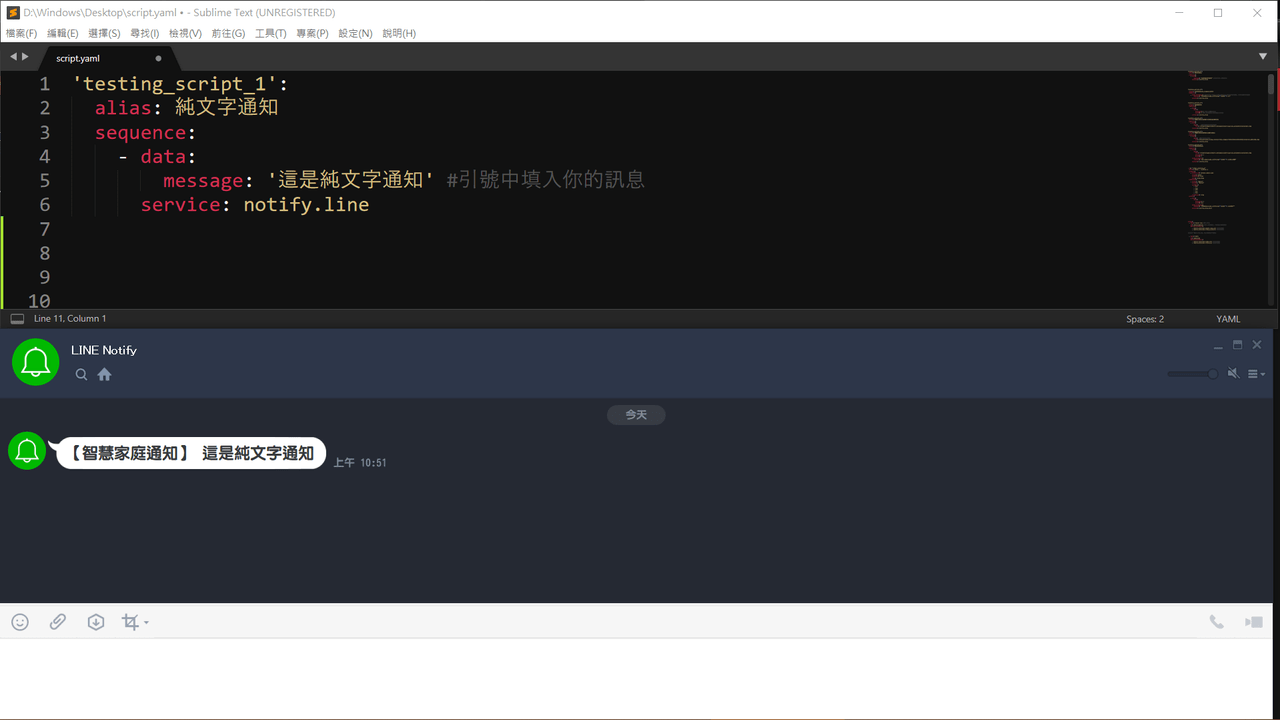Open the 工具(T) menu

(270, 33)
